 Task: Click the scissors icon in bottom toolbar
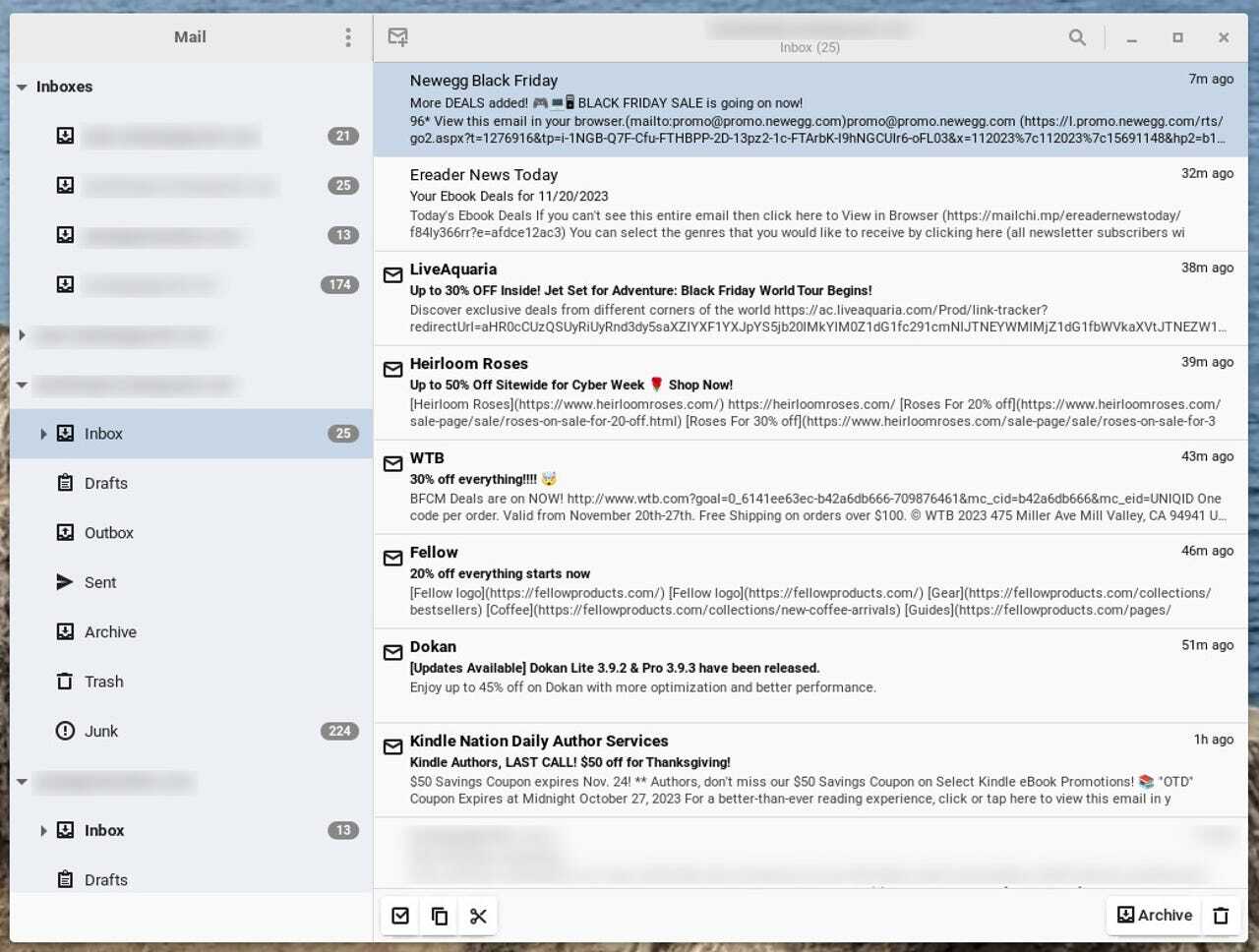[479, 916]
